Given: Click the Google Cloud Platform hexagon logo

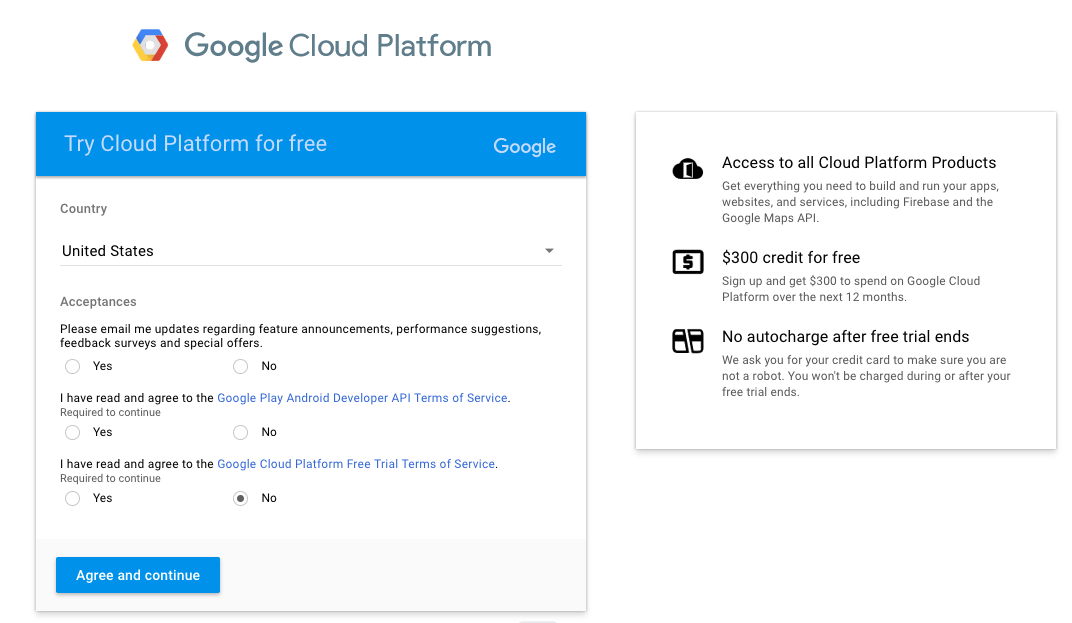Looking at the screenshot, I should pos(151,46).
